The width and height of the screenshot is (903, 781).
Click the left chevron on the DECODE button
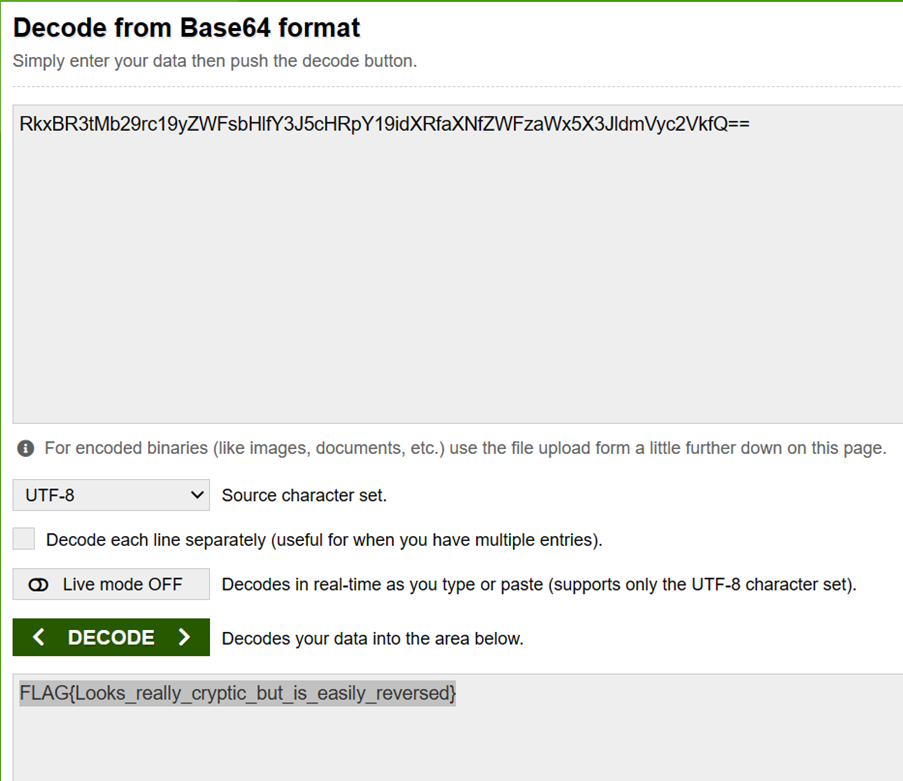tap(38, 638)
